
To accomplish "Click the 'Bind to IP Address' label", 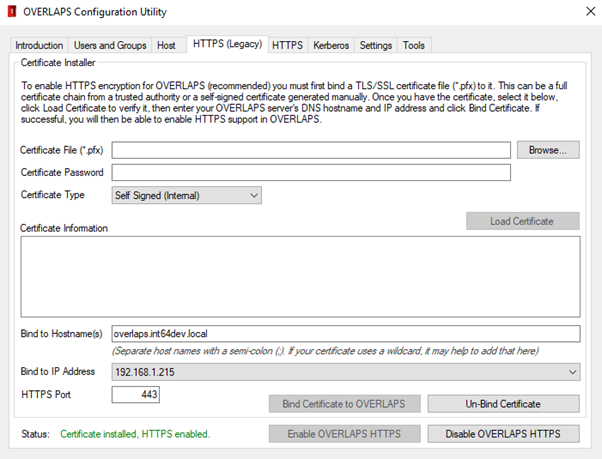I will pyautogui.click(x=58, y=371).
